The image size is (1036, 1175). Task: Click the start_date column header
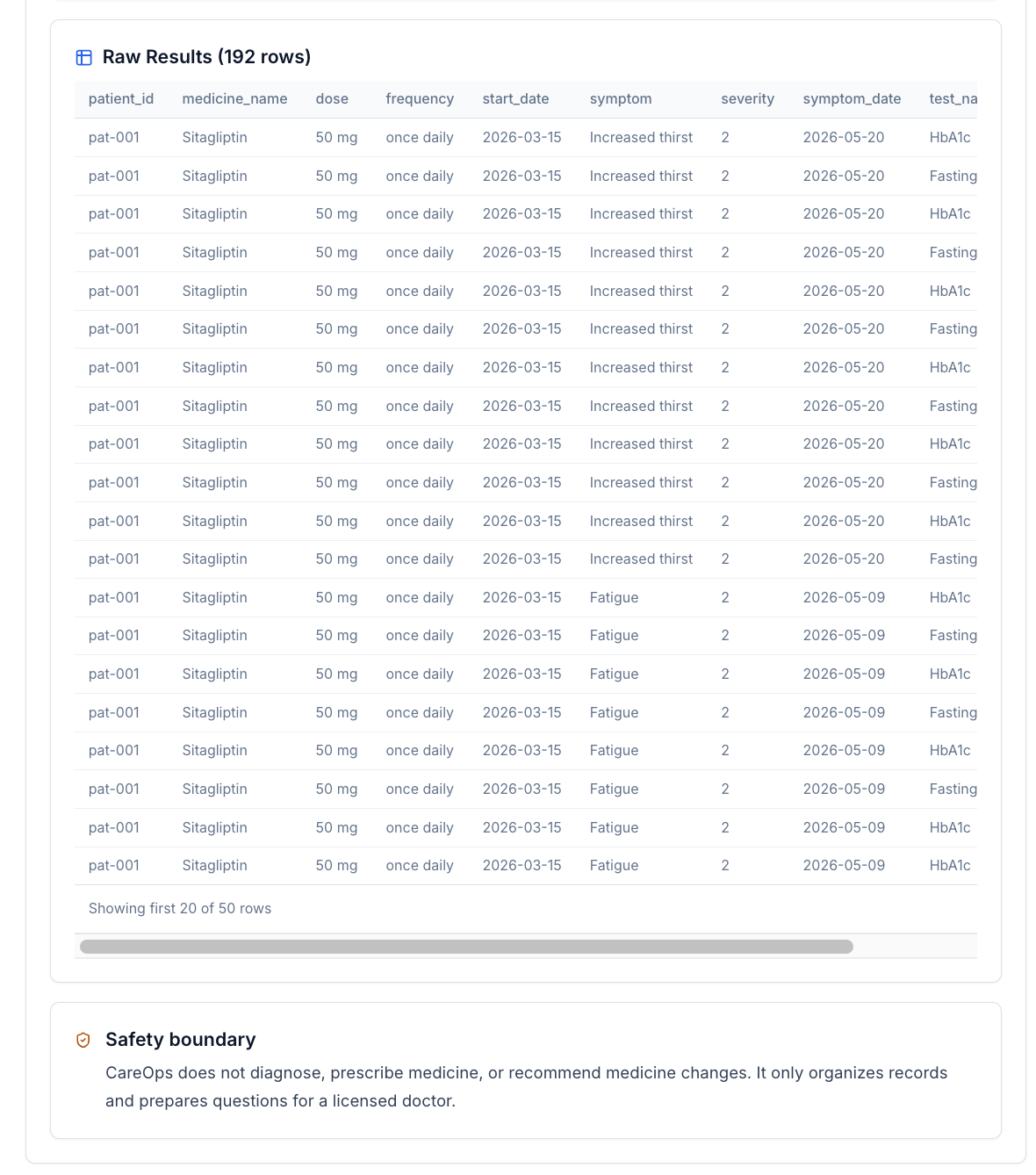[515, 99]
